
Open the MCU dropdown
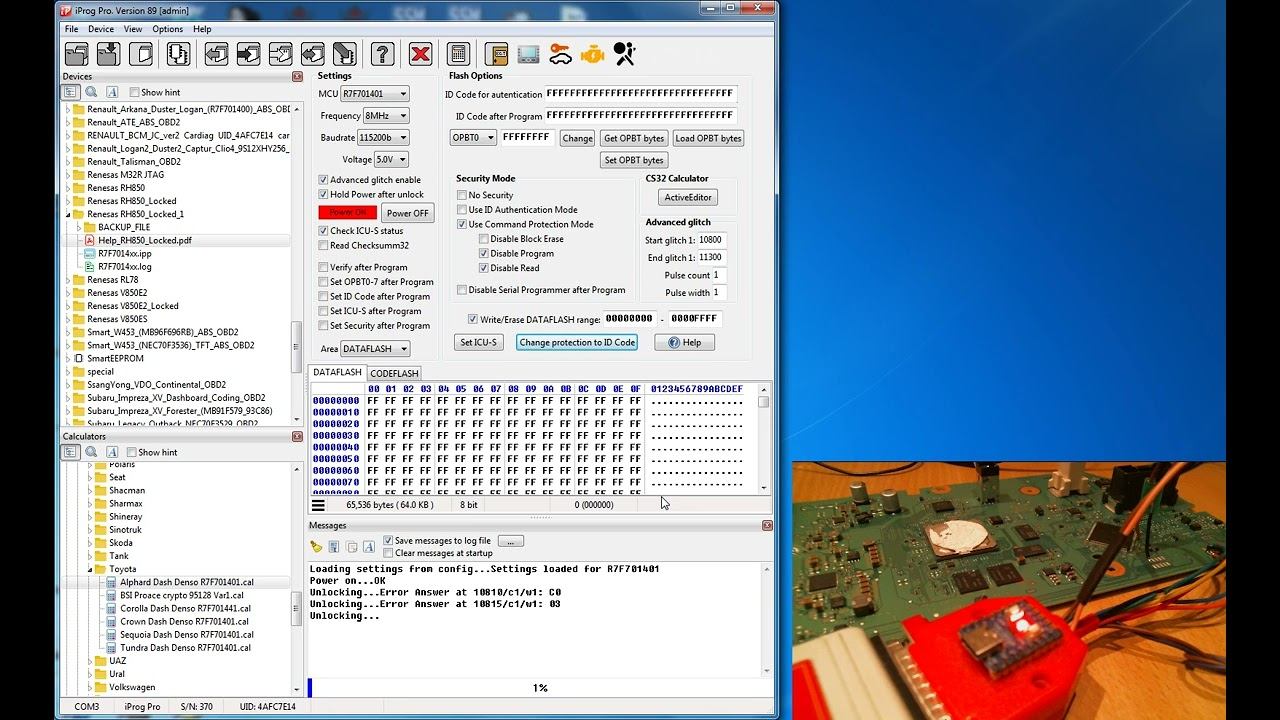[x=375, y=94]
